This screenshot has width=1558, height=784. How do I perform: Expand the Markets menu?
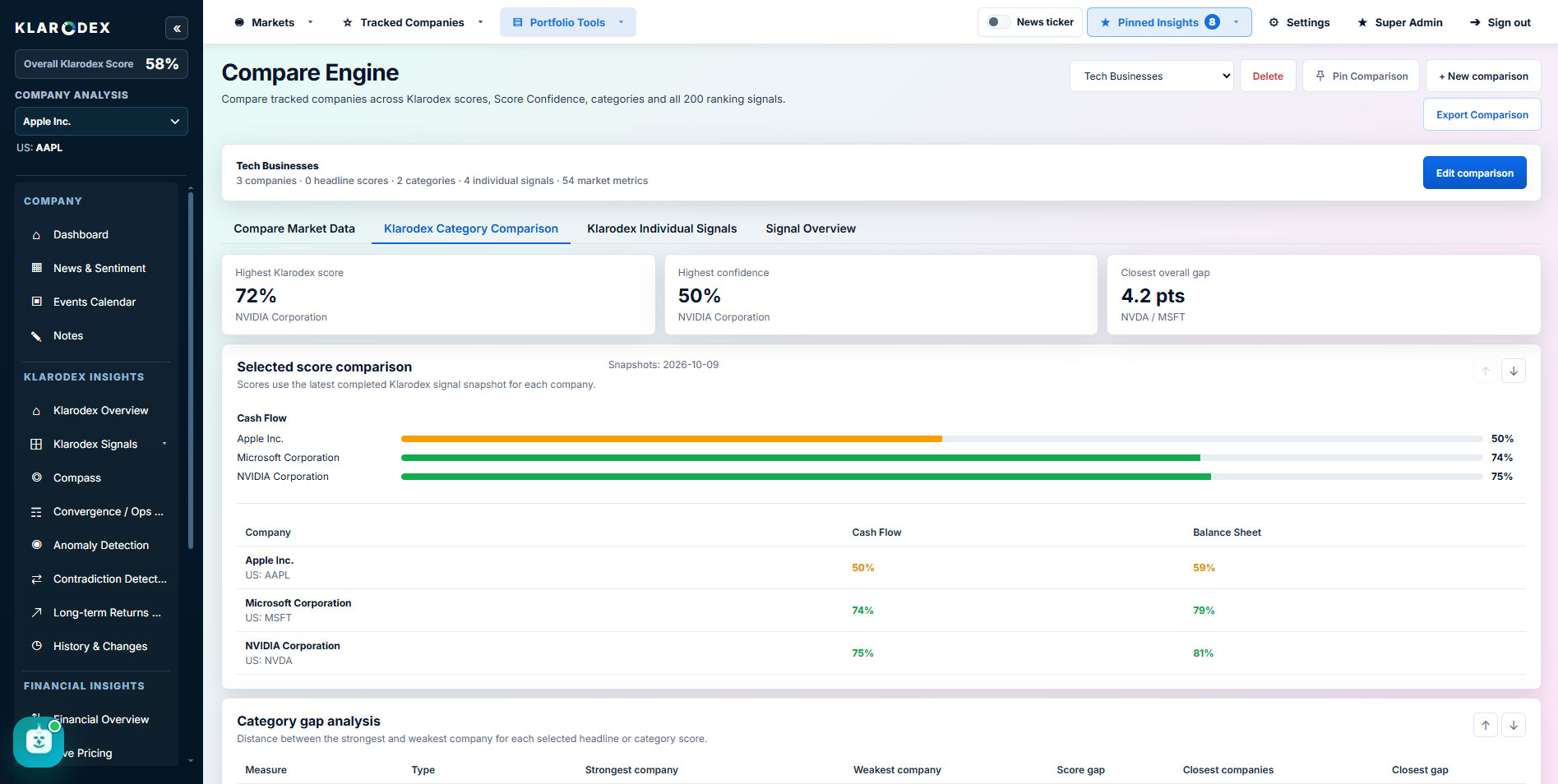274,22
